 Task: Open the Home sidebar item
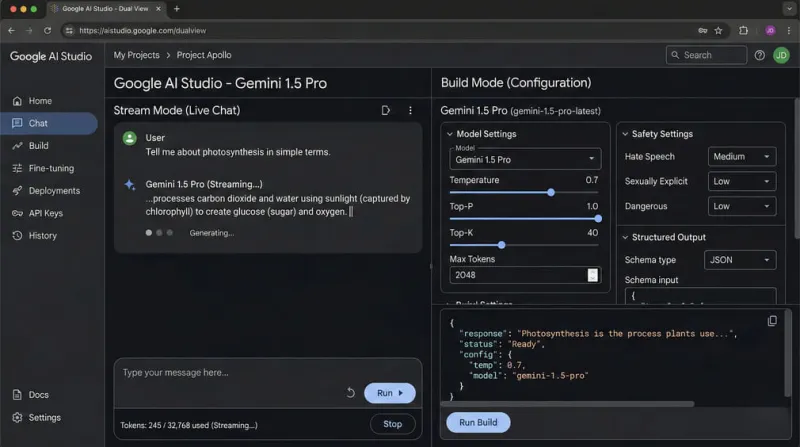click(49, 101)
